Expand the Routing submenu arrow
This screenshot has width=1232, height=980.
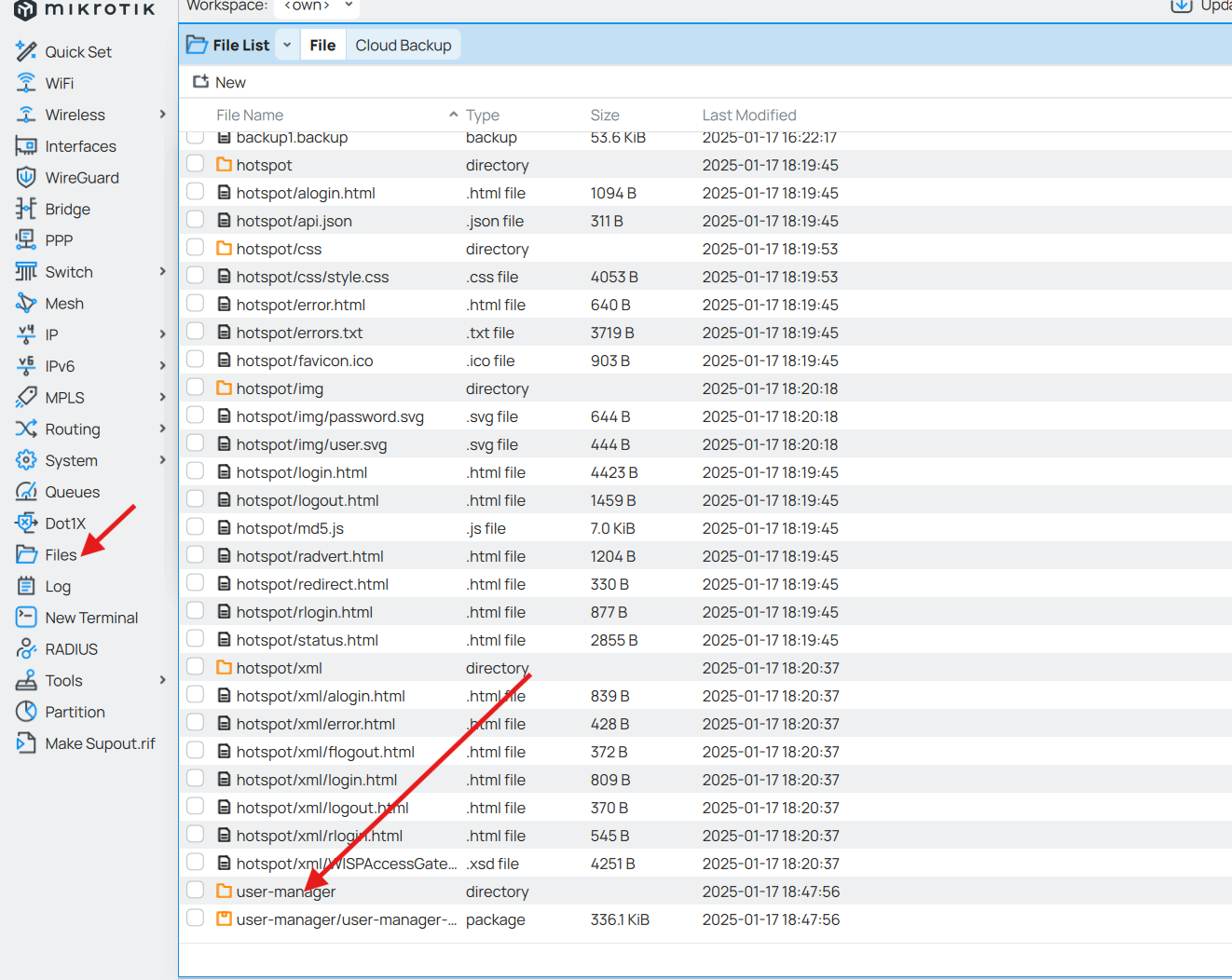[x=162, y=429]
